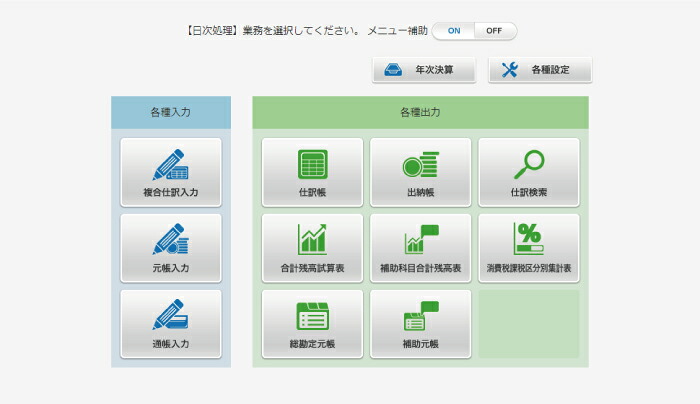The height and width of the screenshot is (404, 700).
Task: Click the tray icon in 年次決算
Action: (393, 70)
